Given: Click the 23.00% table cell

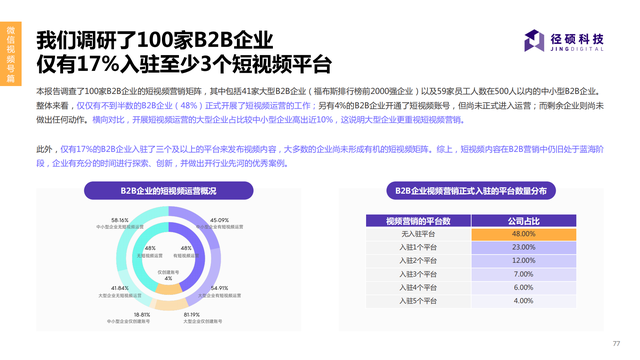Looking at the screenshot, I should tap(524, 247).
